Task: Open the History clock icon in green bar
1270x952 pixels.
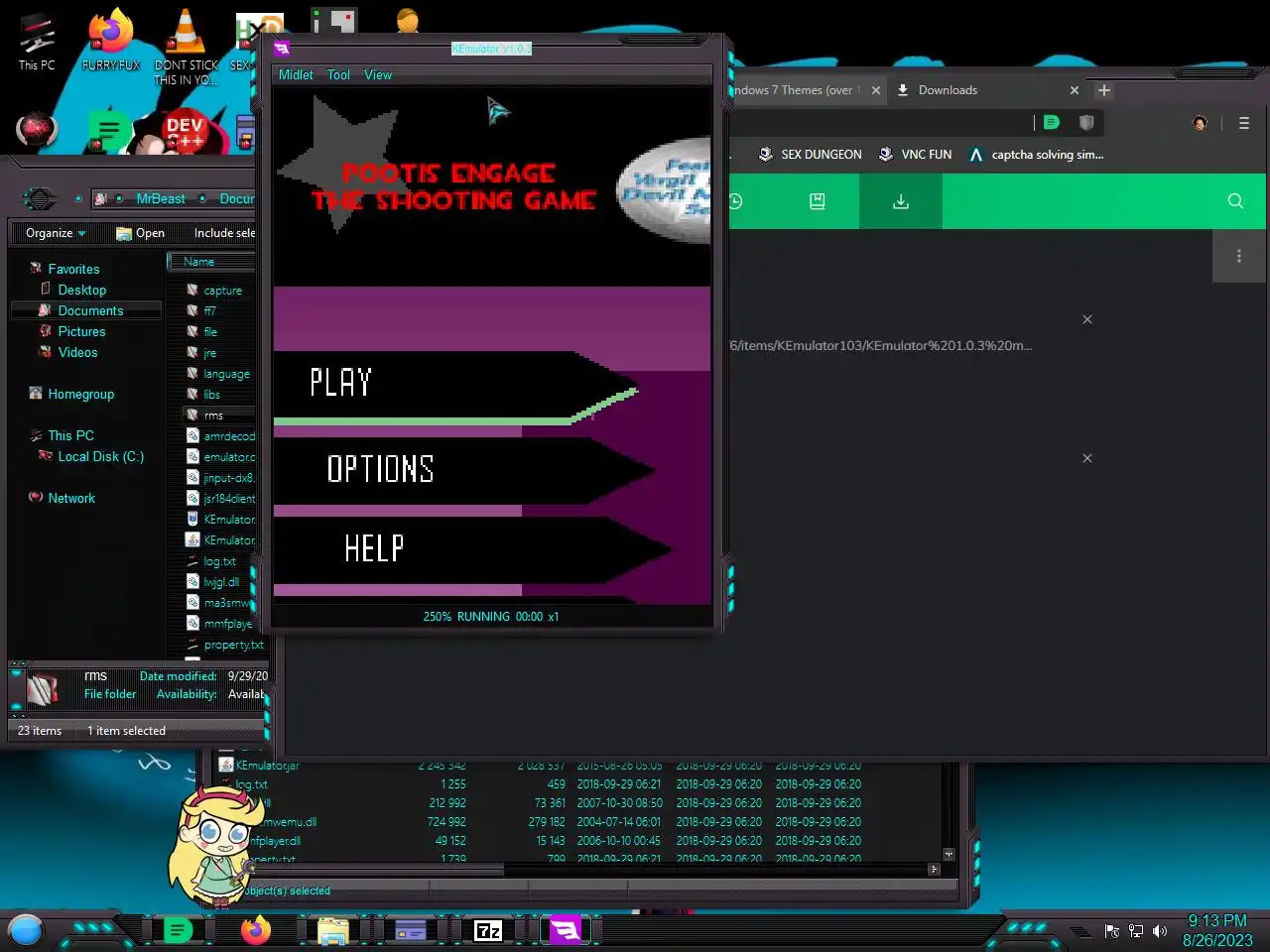Action: 735,201
